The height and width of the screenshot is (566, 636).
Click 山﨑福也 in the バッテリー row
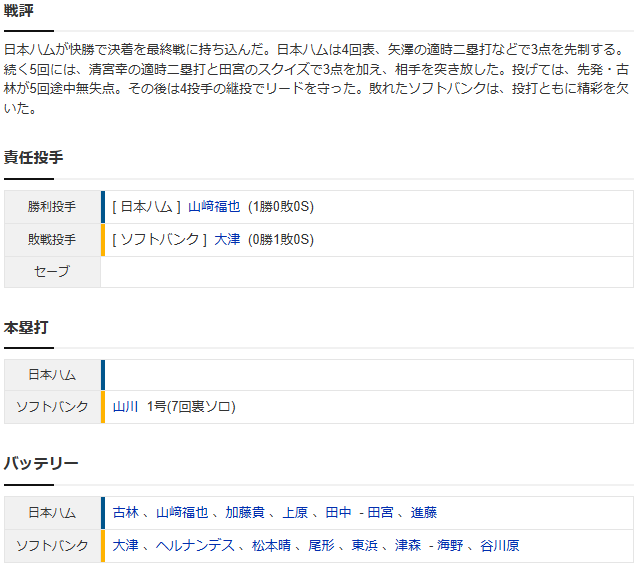182,512
